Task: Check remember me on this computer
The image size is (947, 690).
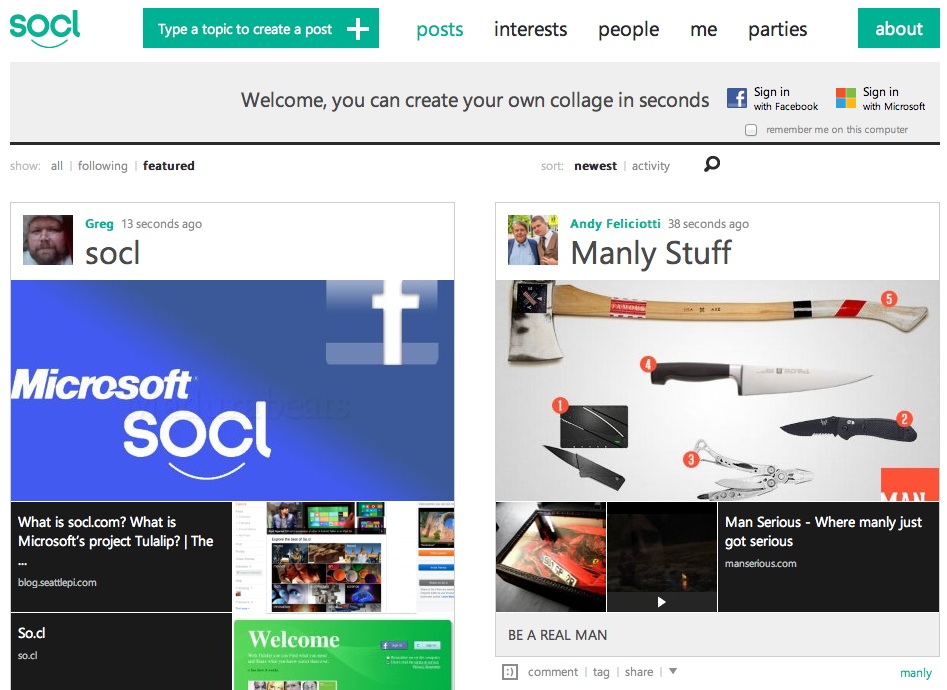Action: pyautogui.click(x=751, y=130)
